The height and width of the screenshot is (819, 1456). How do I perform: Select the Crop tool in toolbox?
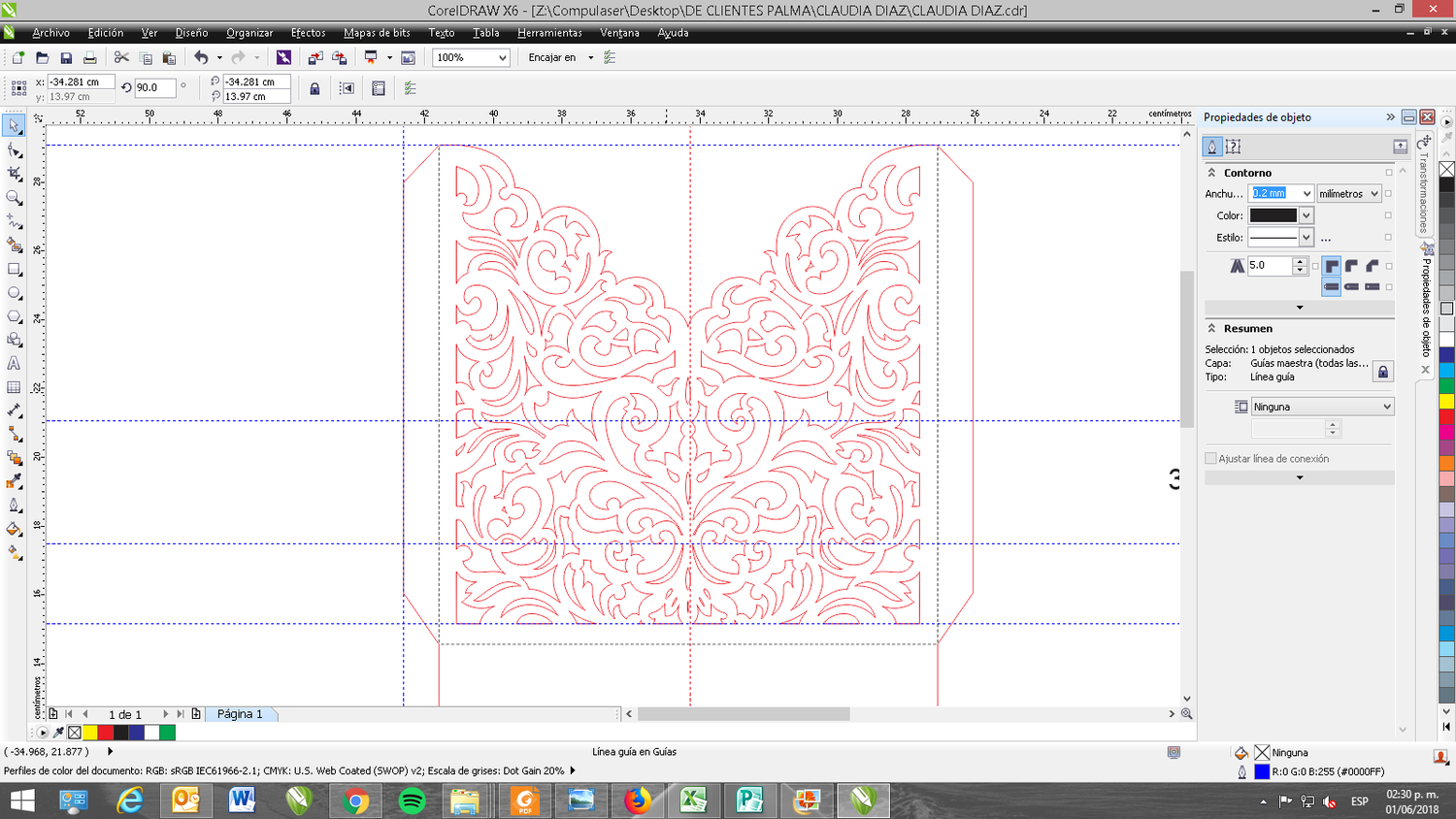14,174
